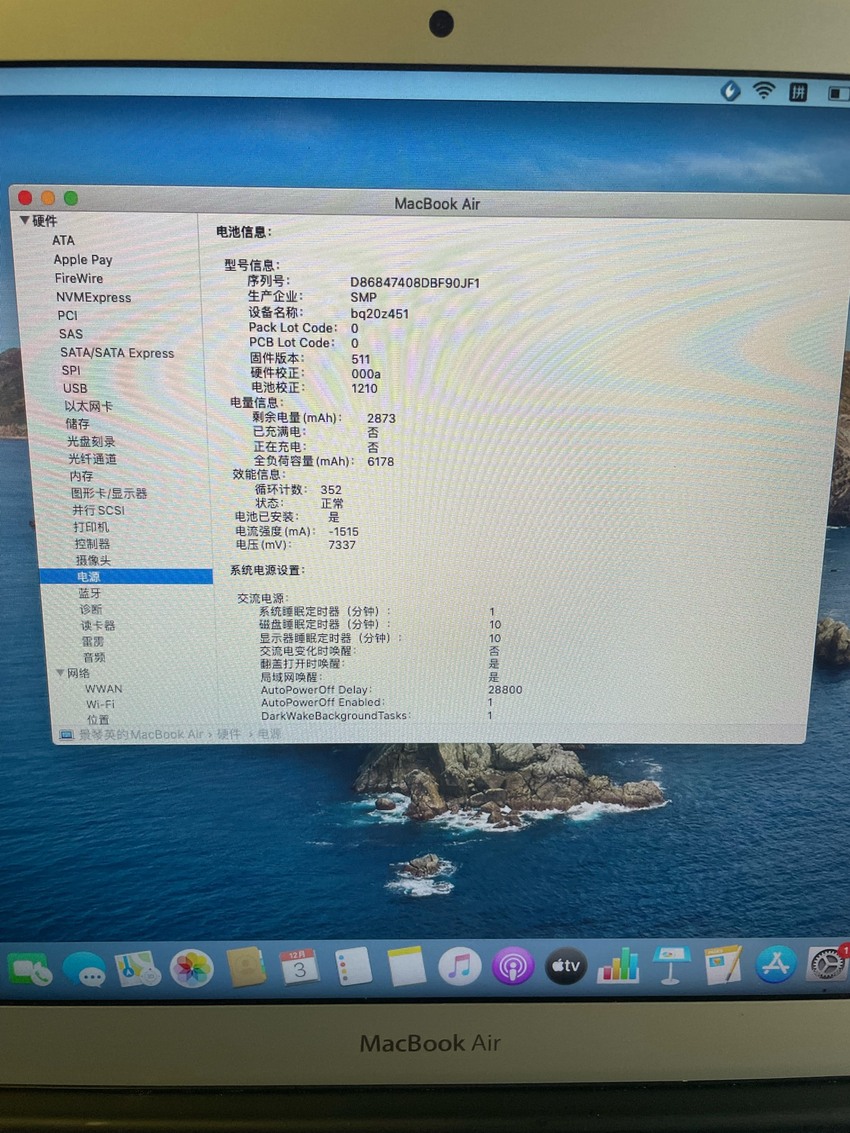Click MacBook Air window title bar
850x1133 pixels.
pyautogui.click(x=437, y=204)
